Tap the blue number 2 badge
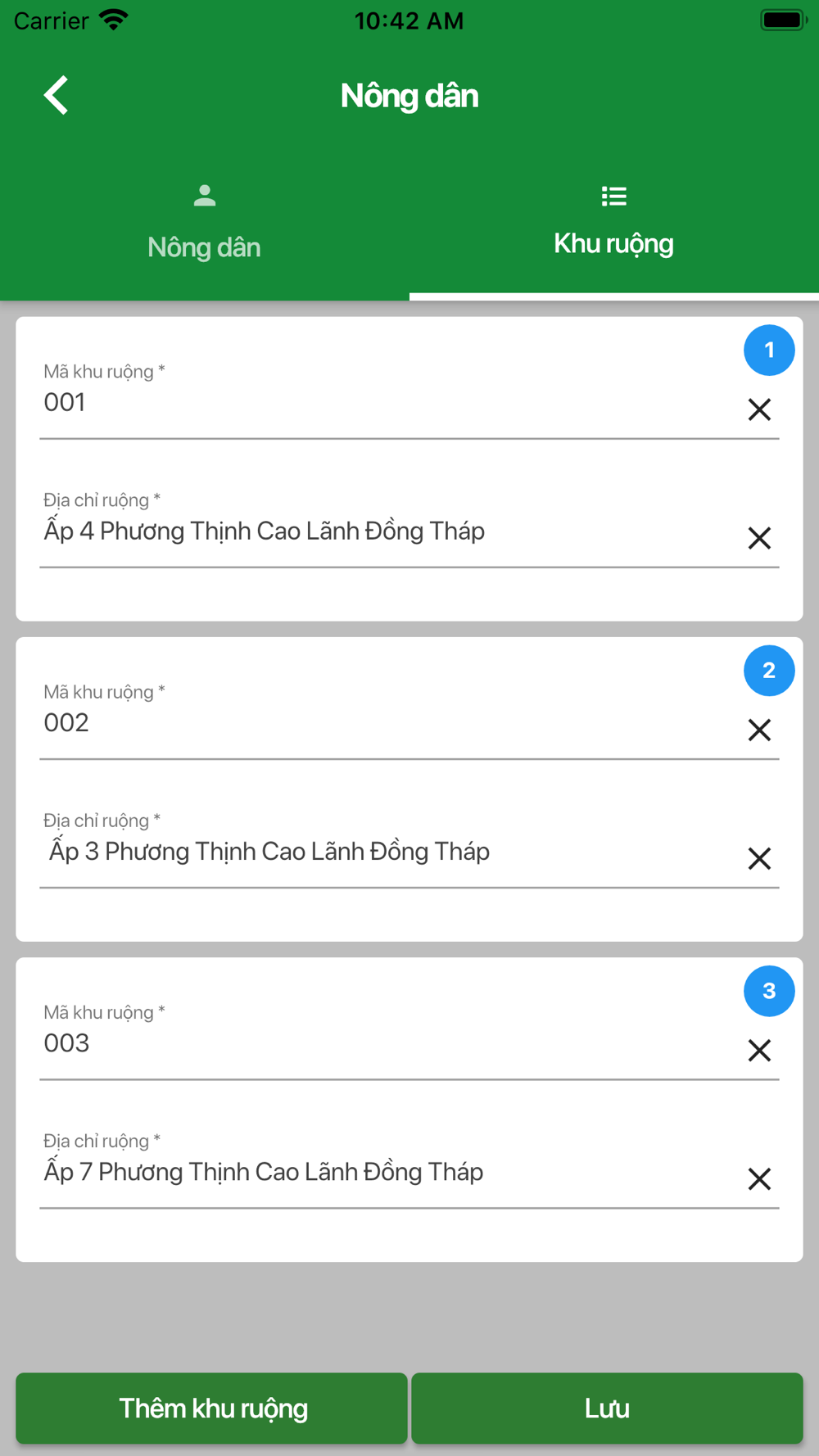This screenshot has width=819, height=1456. 769,670
